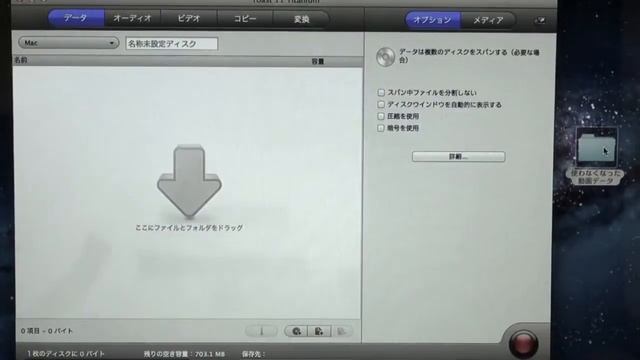Click the greyed-out remove item icon

342,331
